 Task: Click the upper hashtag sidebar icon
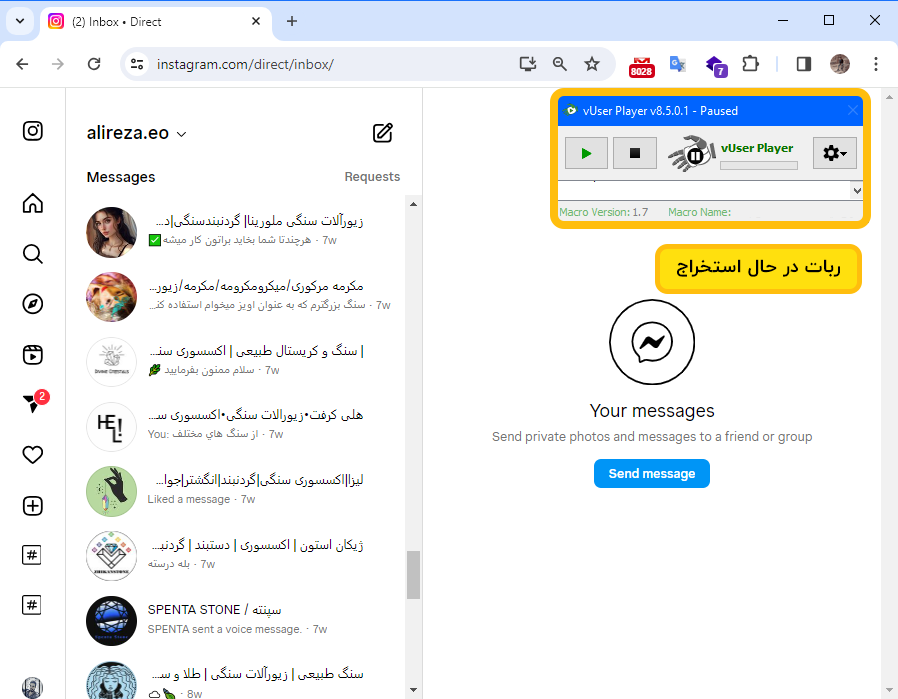[31, 555]
